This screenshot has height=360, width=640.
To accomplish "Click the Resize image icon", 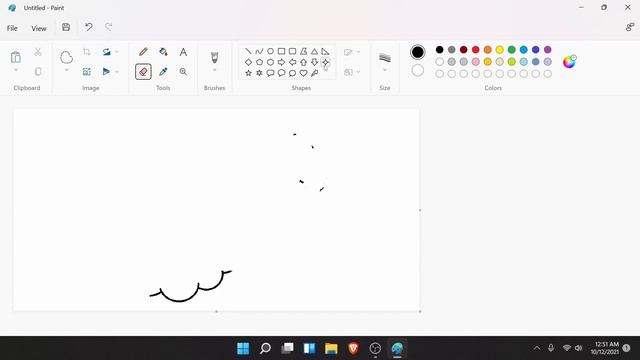I will click(87, 72).
